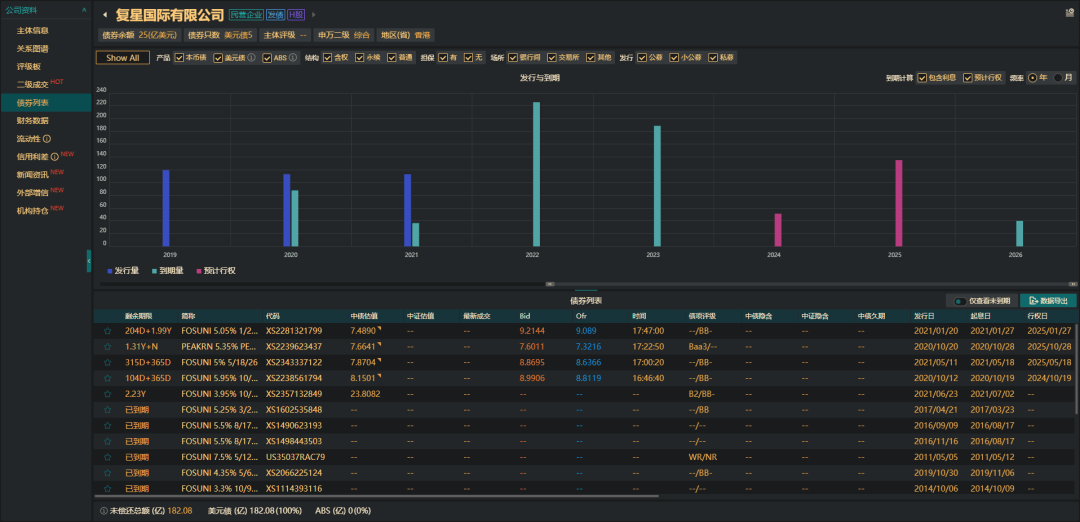
Task: Uncheck the 包含利息 checkbox
Action: 922,78
